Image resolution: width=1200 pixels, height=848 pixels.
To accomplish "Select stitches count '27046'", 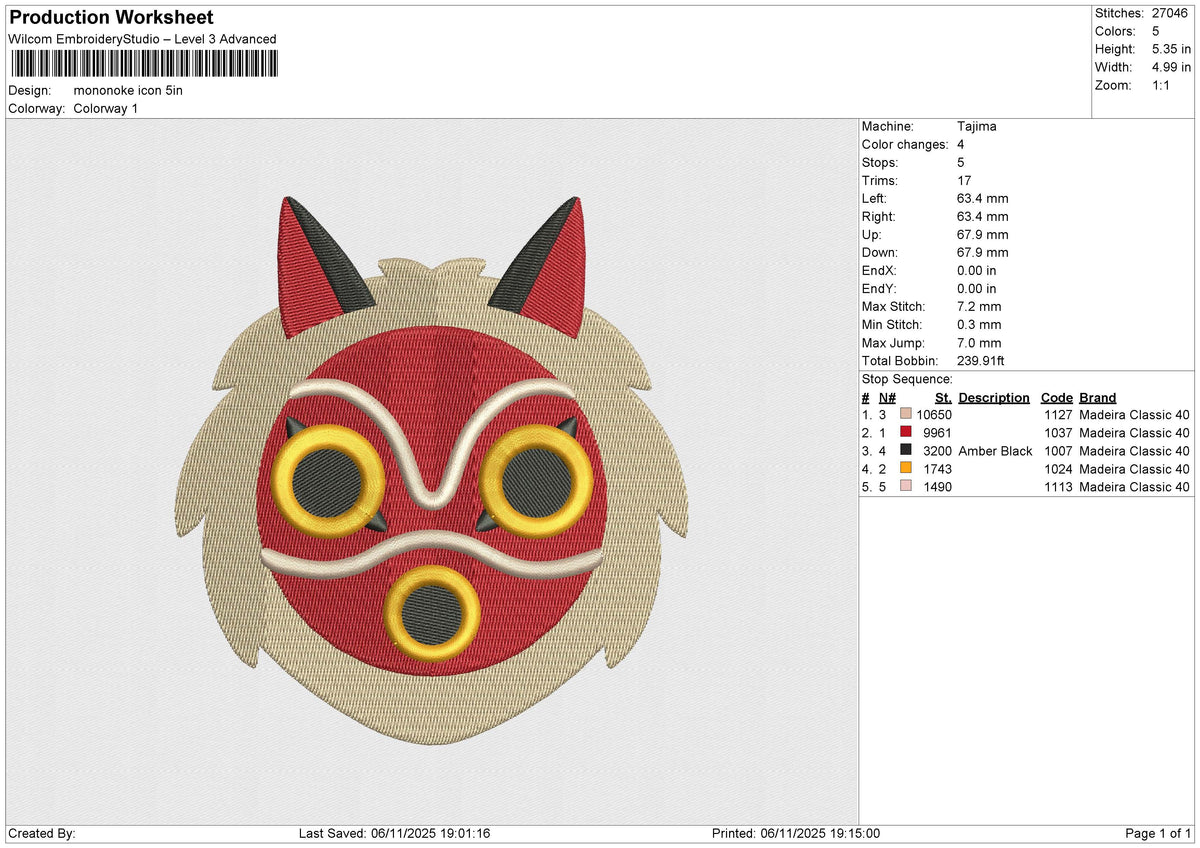I will [x=1169, y=14].
